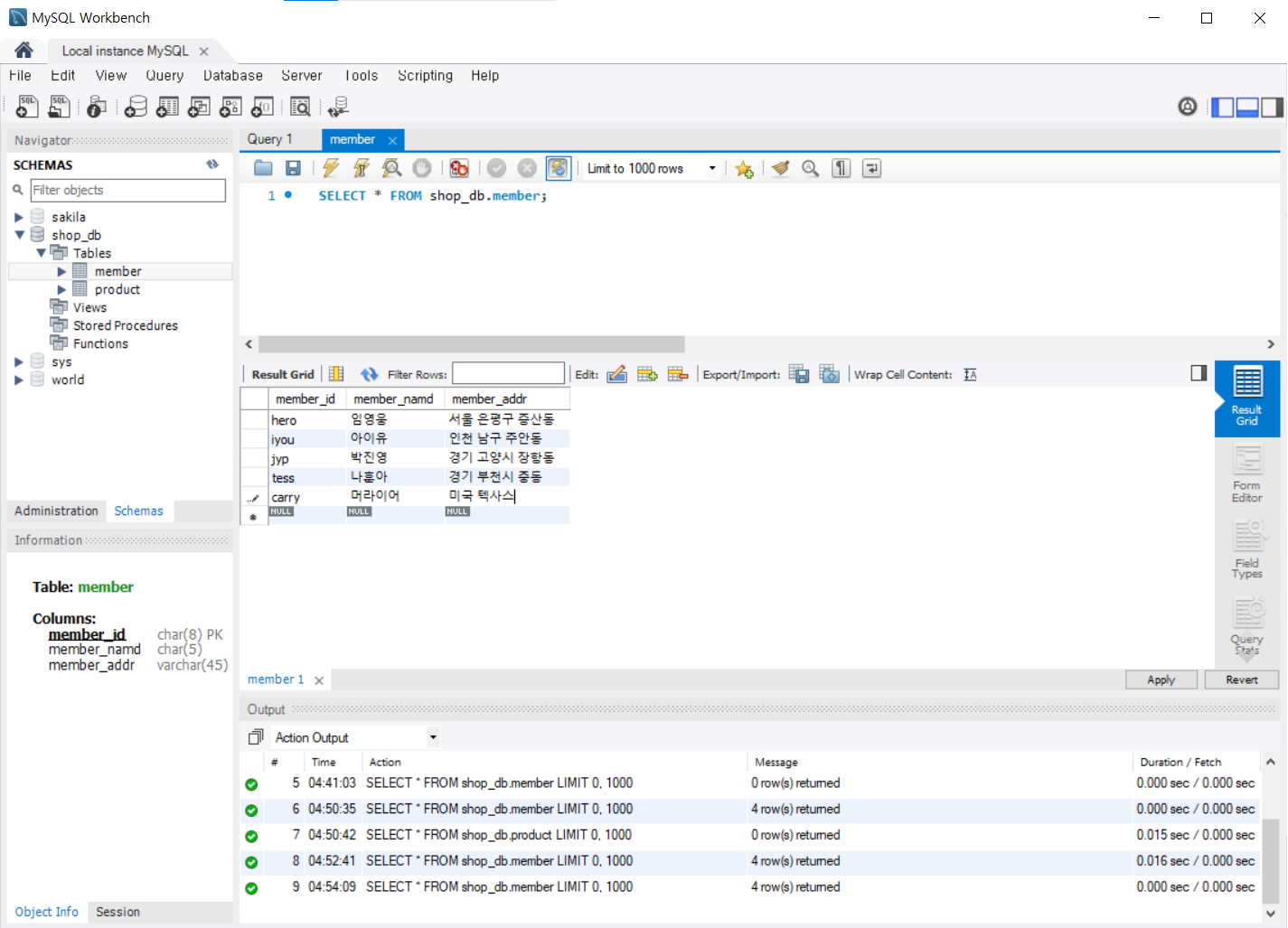This screenshot has width=1288, height=928.
Task: Click Revert button
Action: 1241,680
